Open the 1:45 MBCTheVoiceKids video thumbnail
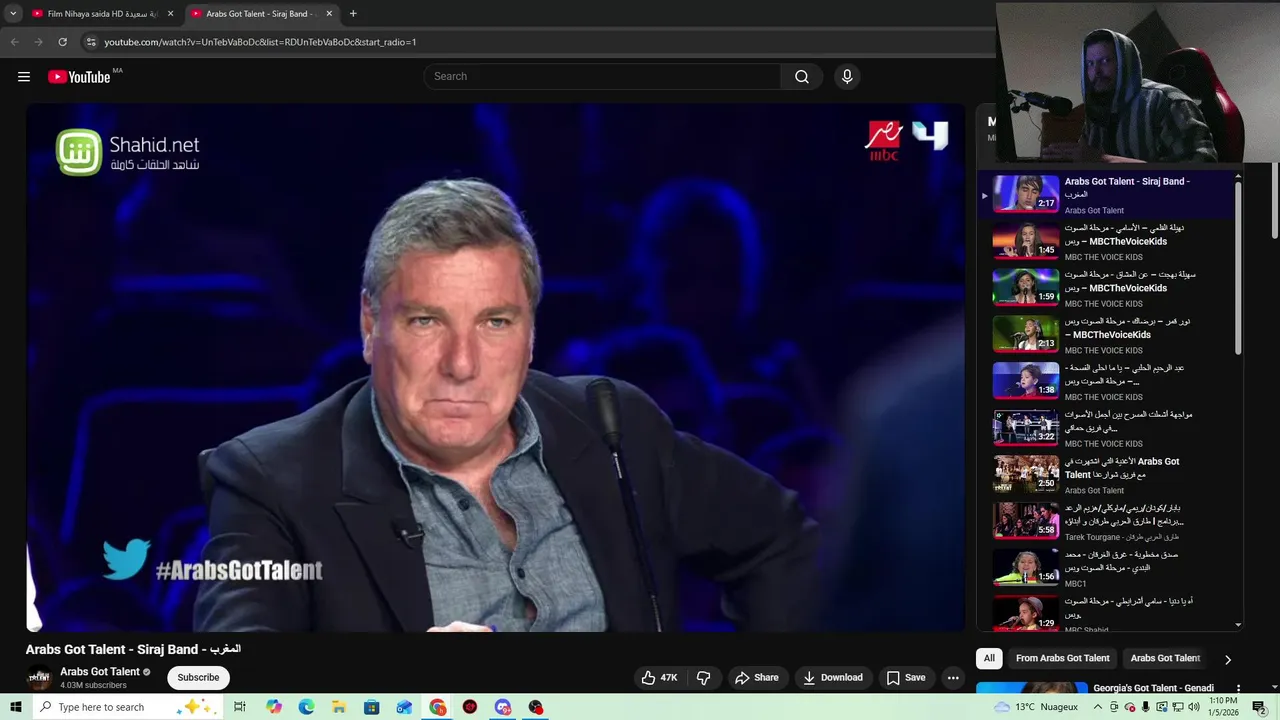Viewport: 1280px width, 720px height. coord(1025,241)
